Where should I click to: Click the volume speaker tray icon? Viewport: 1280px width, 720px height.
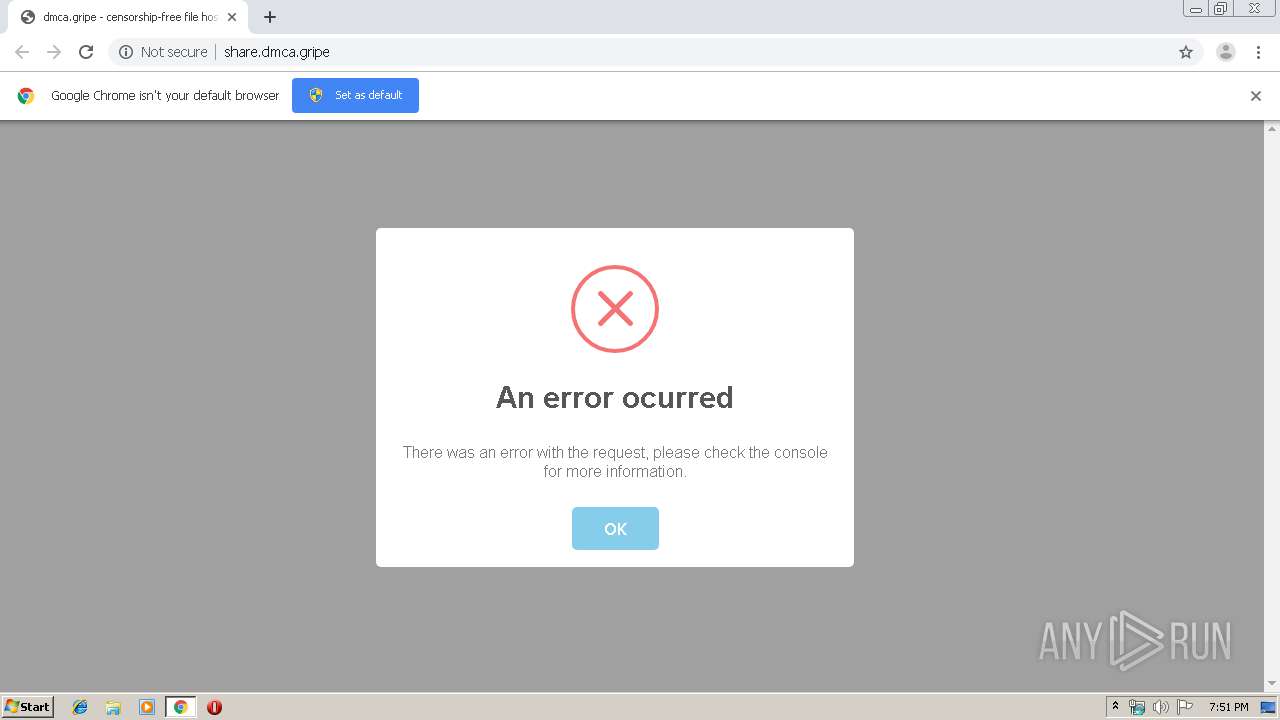[1160, 707]
